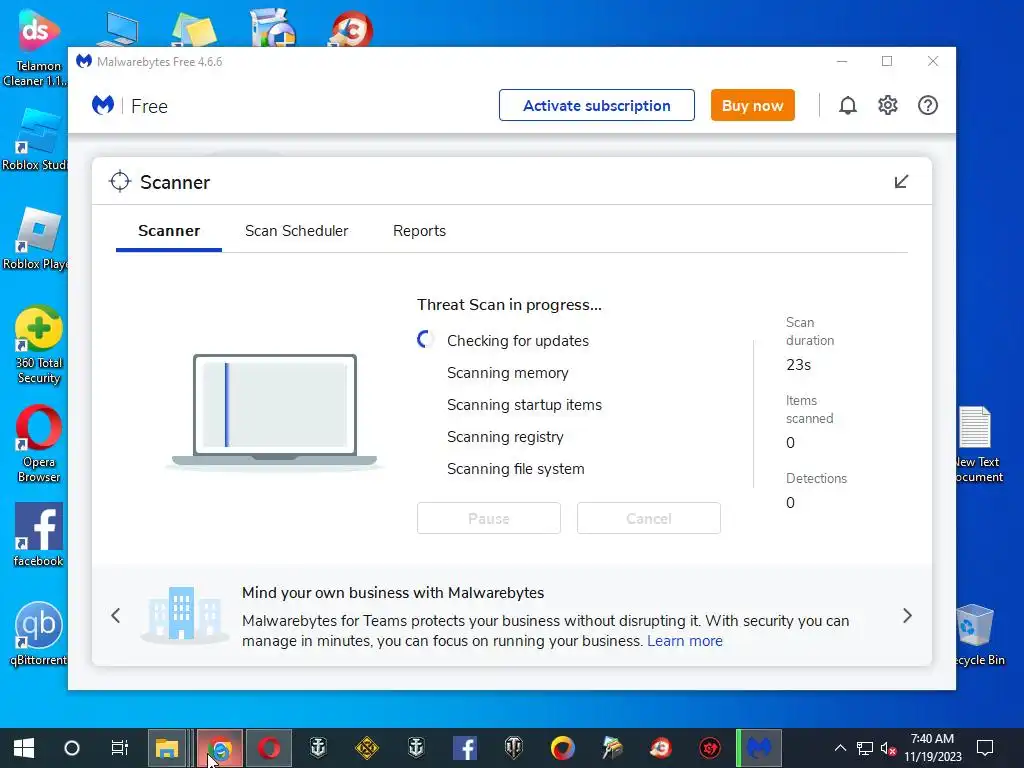1024x768 pixels.
Task: Click the Scanner crosshair icon in the panel header
Action: (120, 182)
